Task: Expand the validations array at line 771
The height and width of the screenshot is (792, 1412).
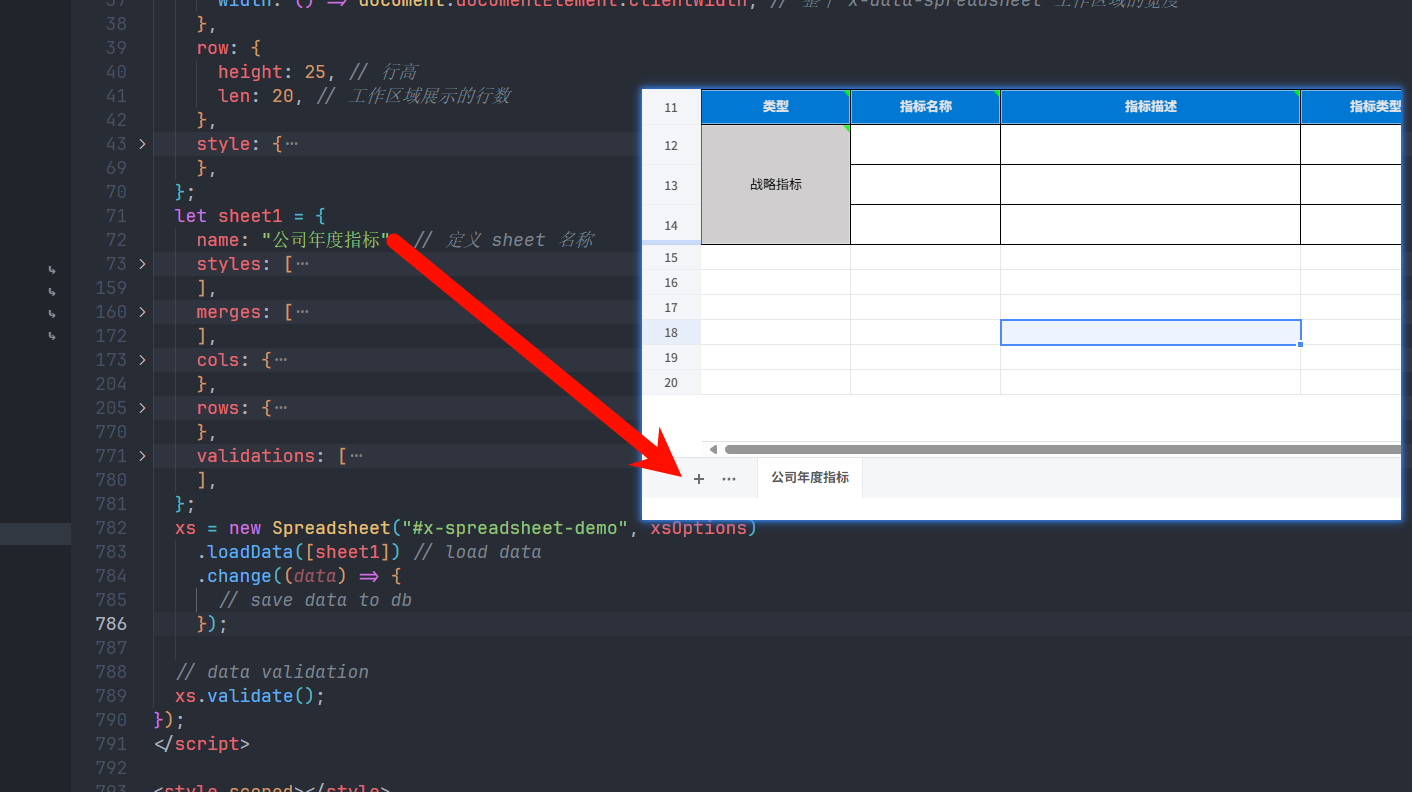Action: (142, 455)
